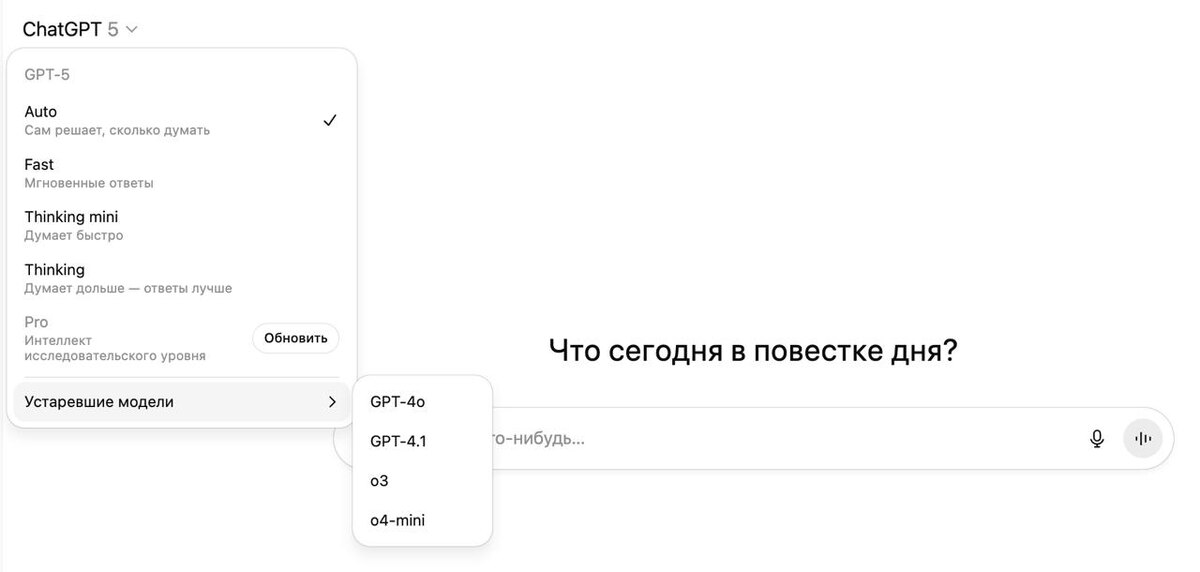Open the ChatGPT 5 model selector dropdown
The width and height of the screenshot is (1200, 572).
point(80,29)
